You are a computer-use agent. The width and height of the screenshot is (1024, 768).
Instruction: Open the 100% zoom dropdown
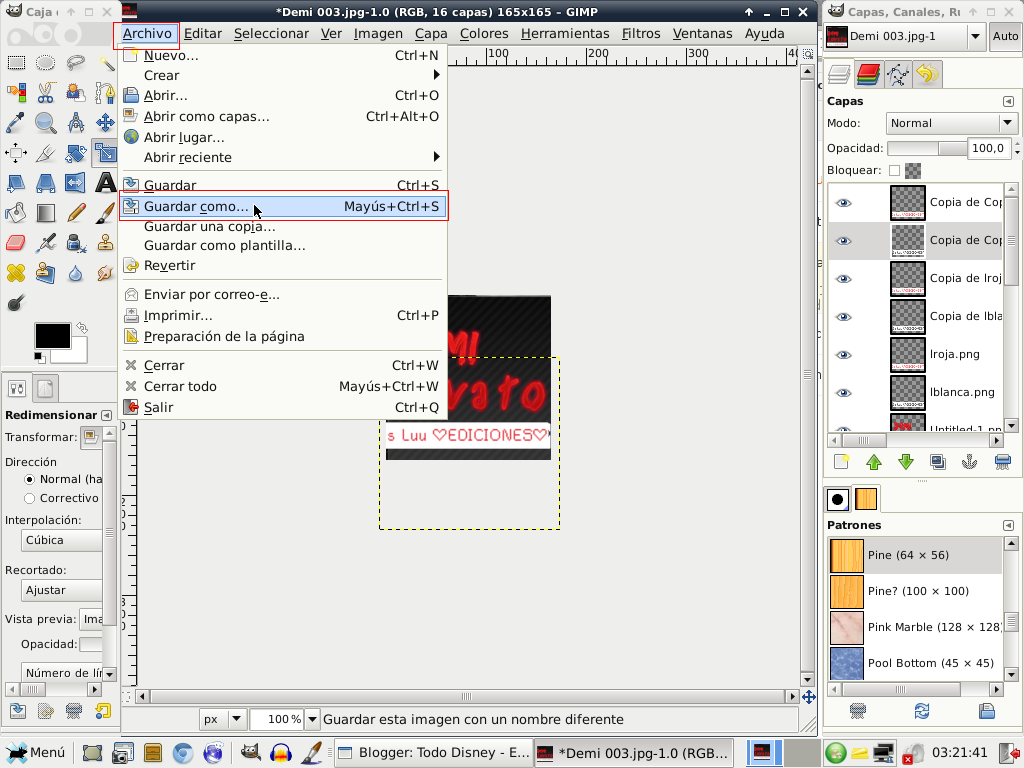(x=312, y=719)
